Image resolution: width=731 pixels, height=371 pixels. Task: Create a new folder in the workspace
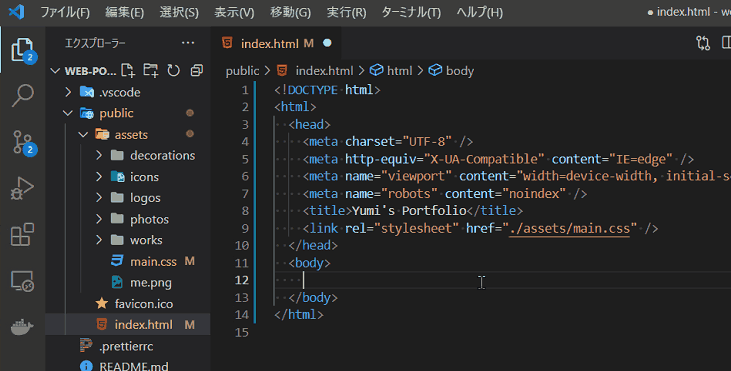tap(151, 70)
